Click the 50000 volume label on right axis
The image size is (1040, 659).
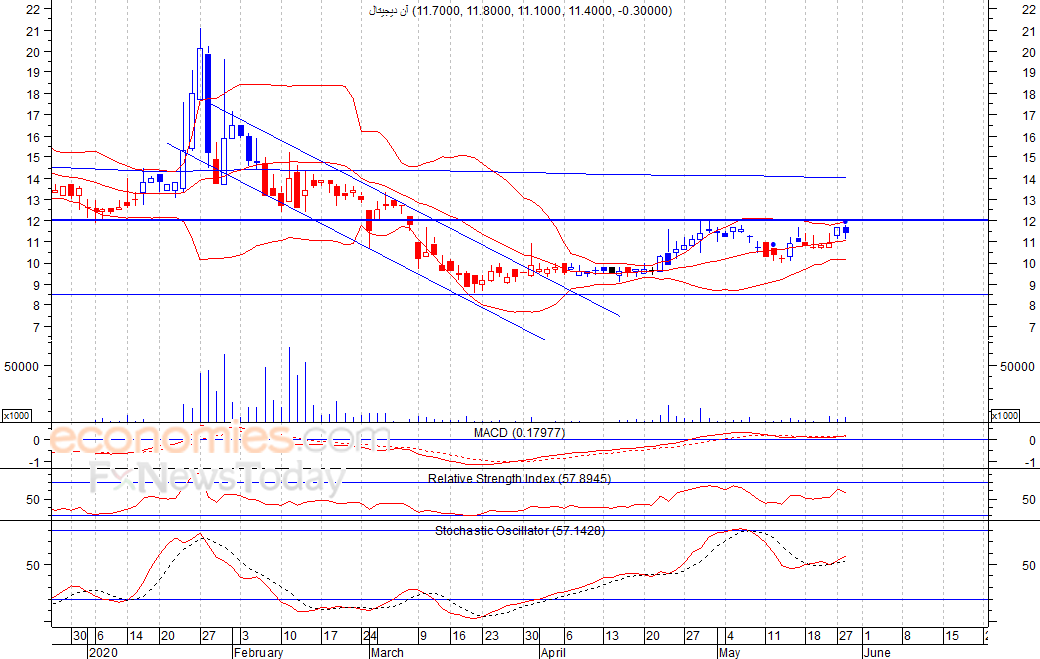pyautogui.click(x=1017, y=367)
